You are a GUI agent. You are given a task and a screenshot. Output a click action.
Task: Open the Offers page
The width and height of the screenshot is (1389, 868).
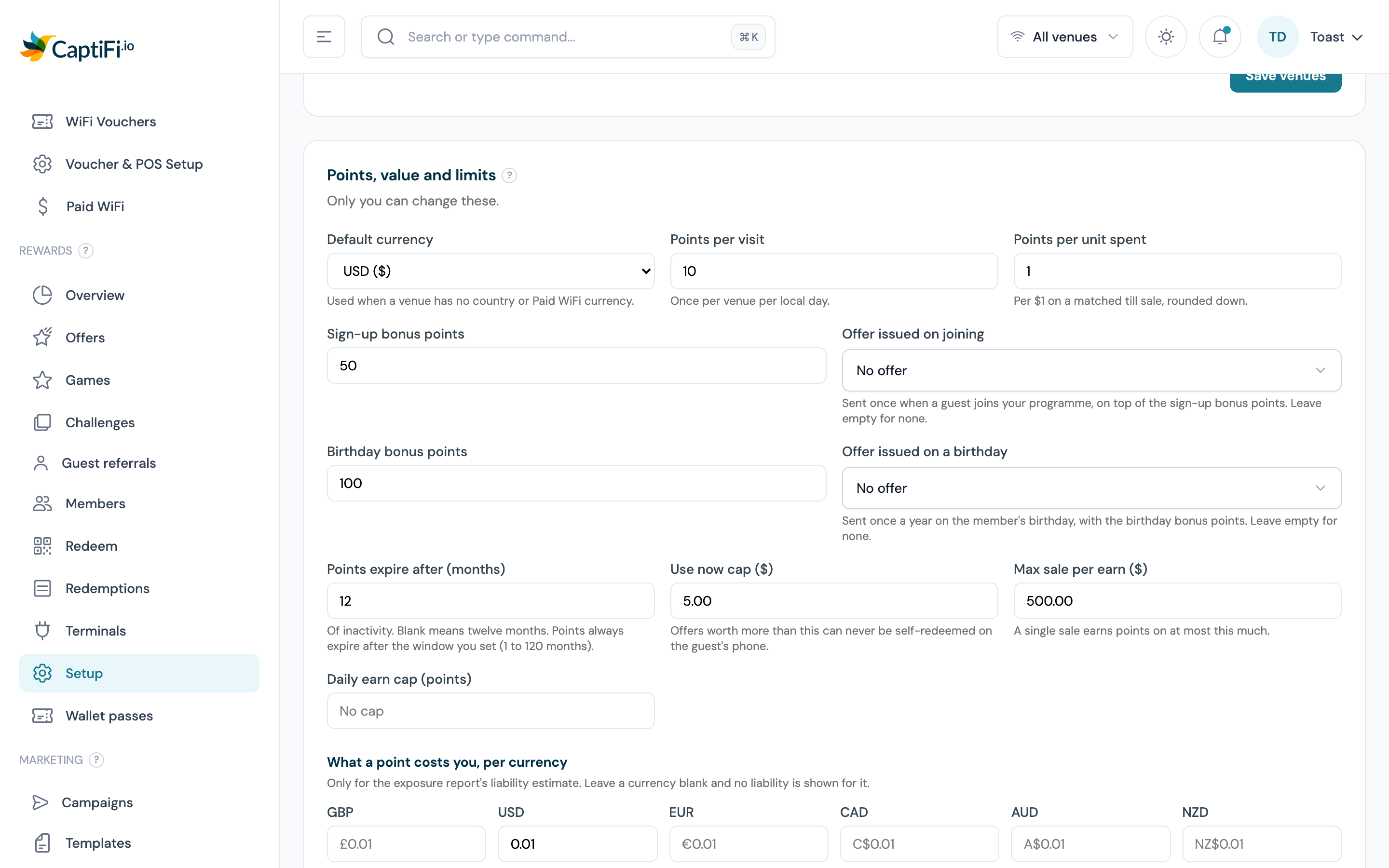pos(139,338)
